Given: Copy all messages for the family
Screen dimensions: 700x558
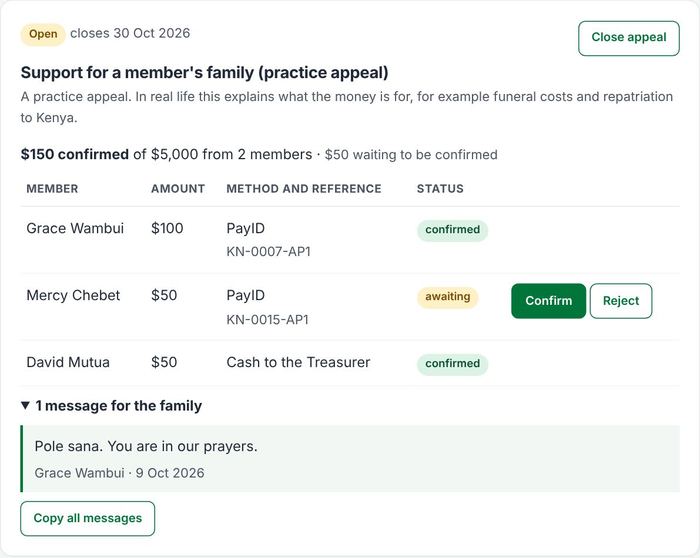Looking at the screenshot, I should pyautogui.click(x=88, y=518).
